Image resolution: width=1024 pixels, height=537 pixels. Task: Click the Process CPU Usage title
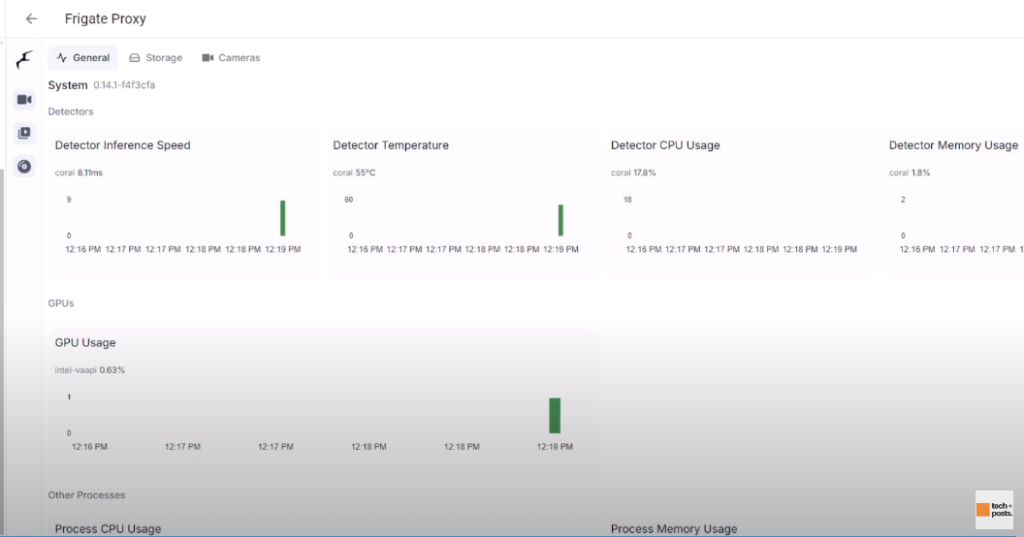108,529
